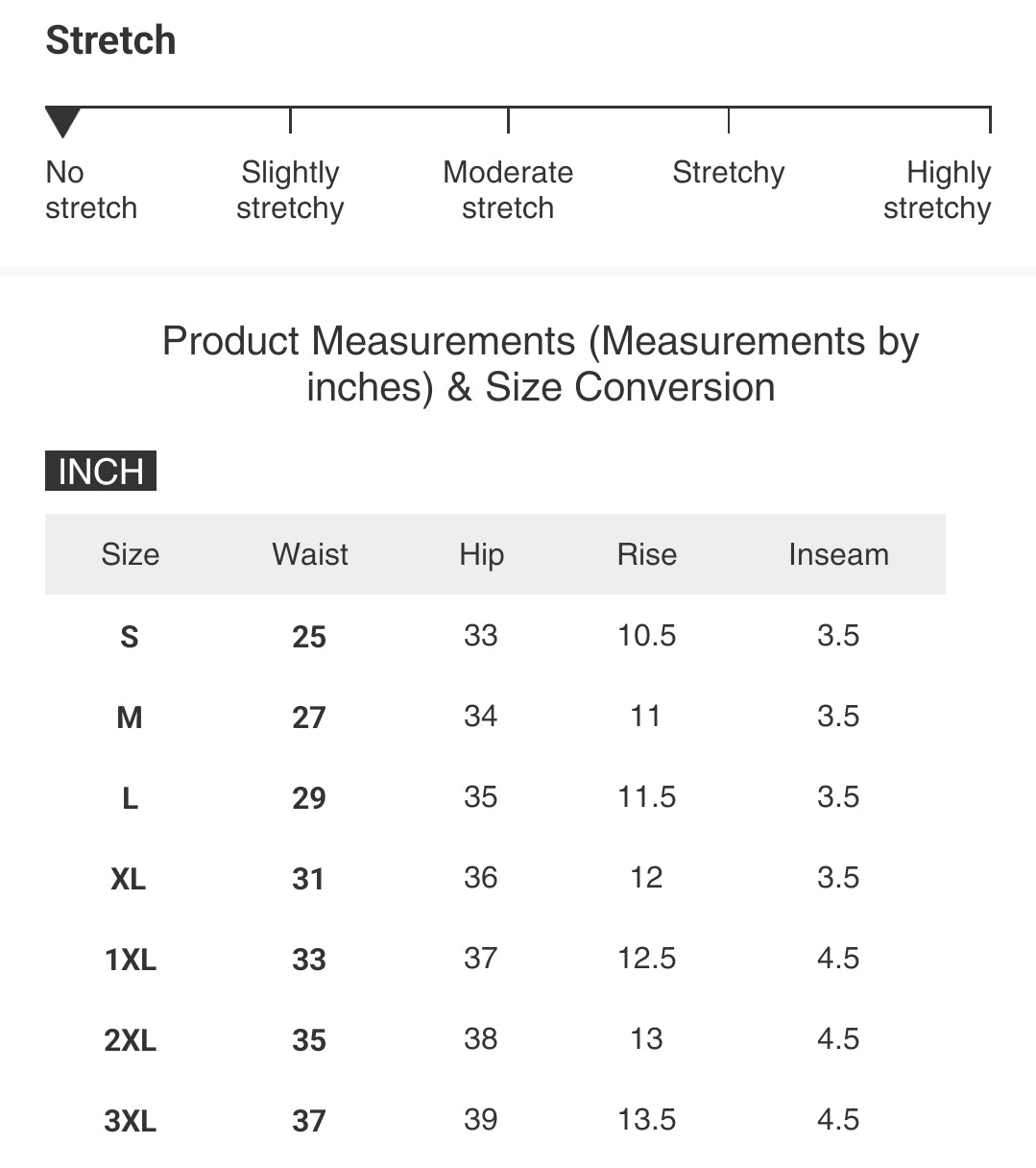Screen dimensions: 1036x1168
Task: Select the M size row
Action: point(495,717)
